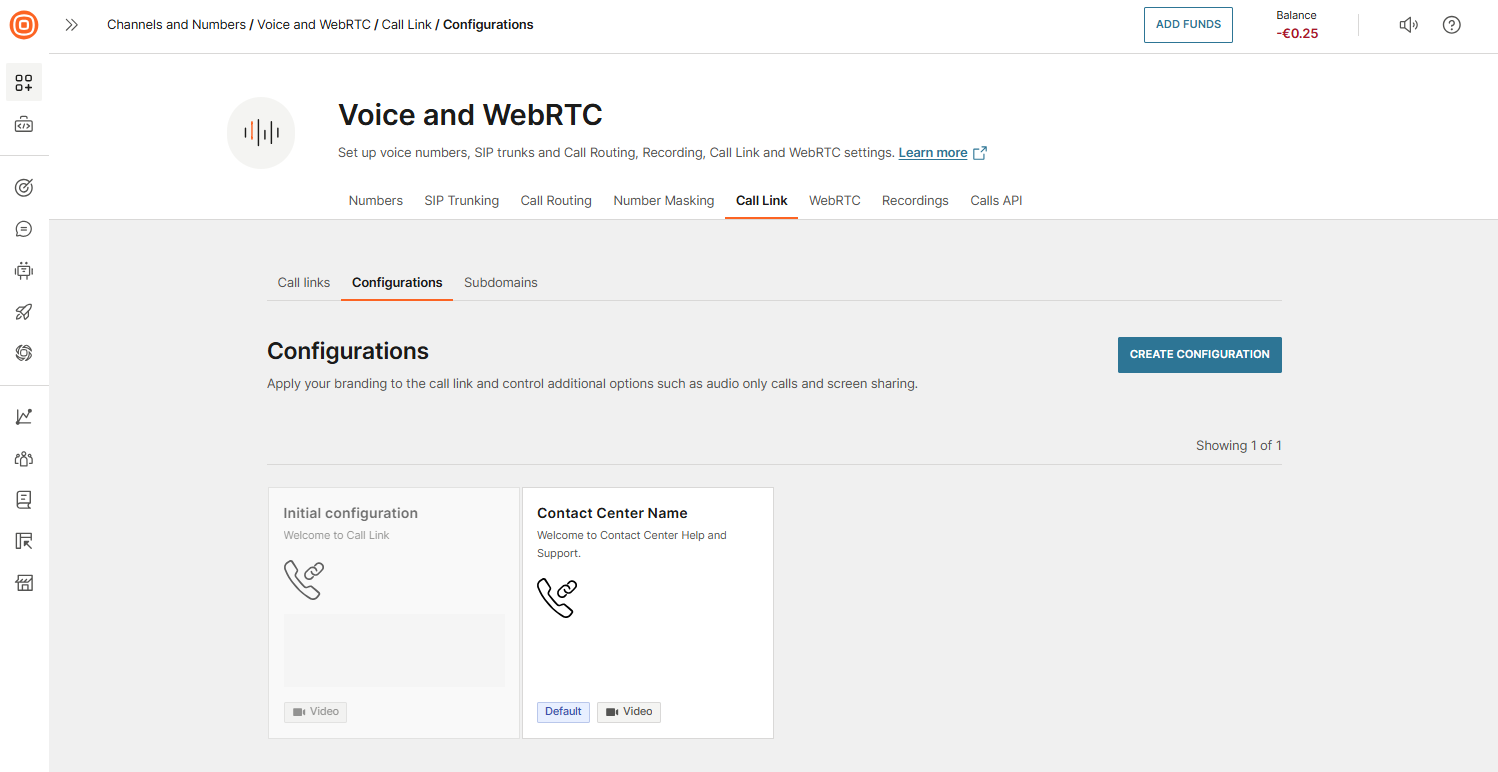Open the rocket icon in the sidebar
The width and height of the screenshot is (1498, 772).
point(24,312)
